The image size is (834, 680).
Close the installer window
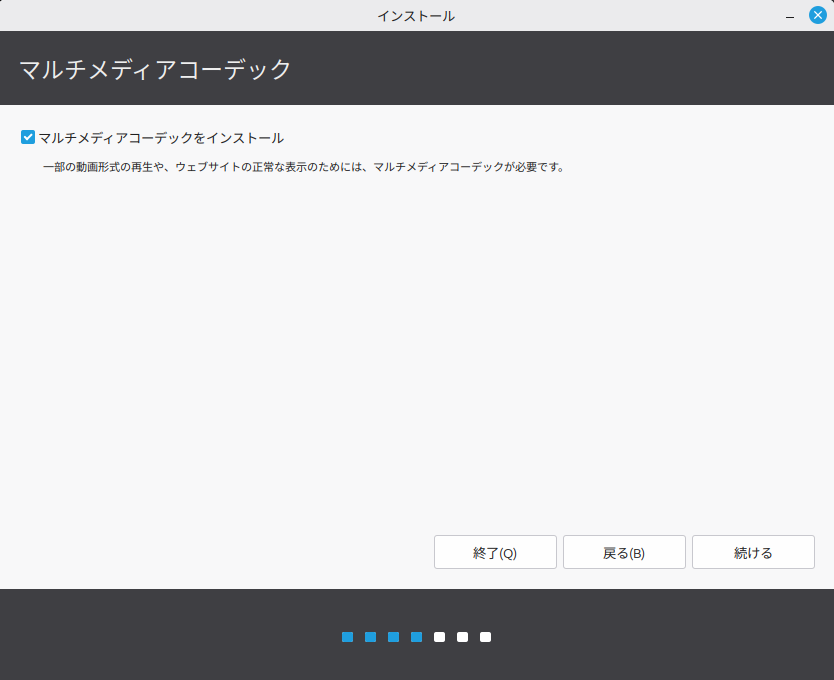817,15
